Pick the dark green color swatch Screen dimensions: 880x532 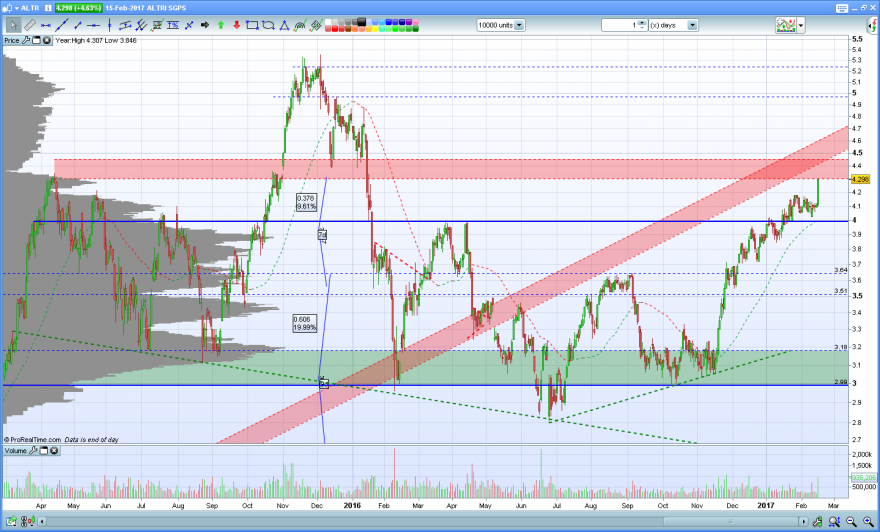(x=415, y=28)
